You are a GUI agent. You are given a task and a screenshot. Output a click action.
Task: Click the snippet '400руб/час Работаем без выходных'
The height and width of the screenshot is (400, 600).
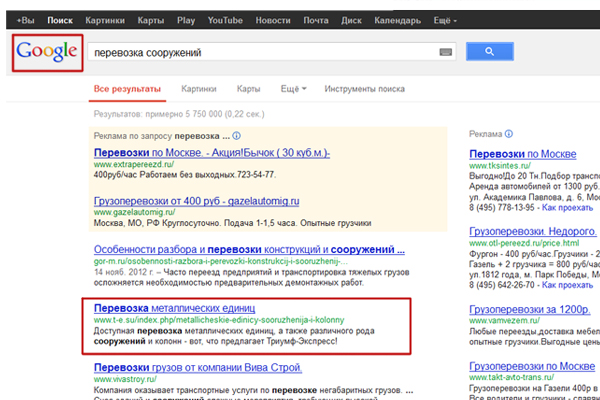pos(184,175)
